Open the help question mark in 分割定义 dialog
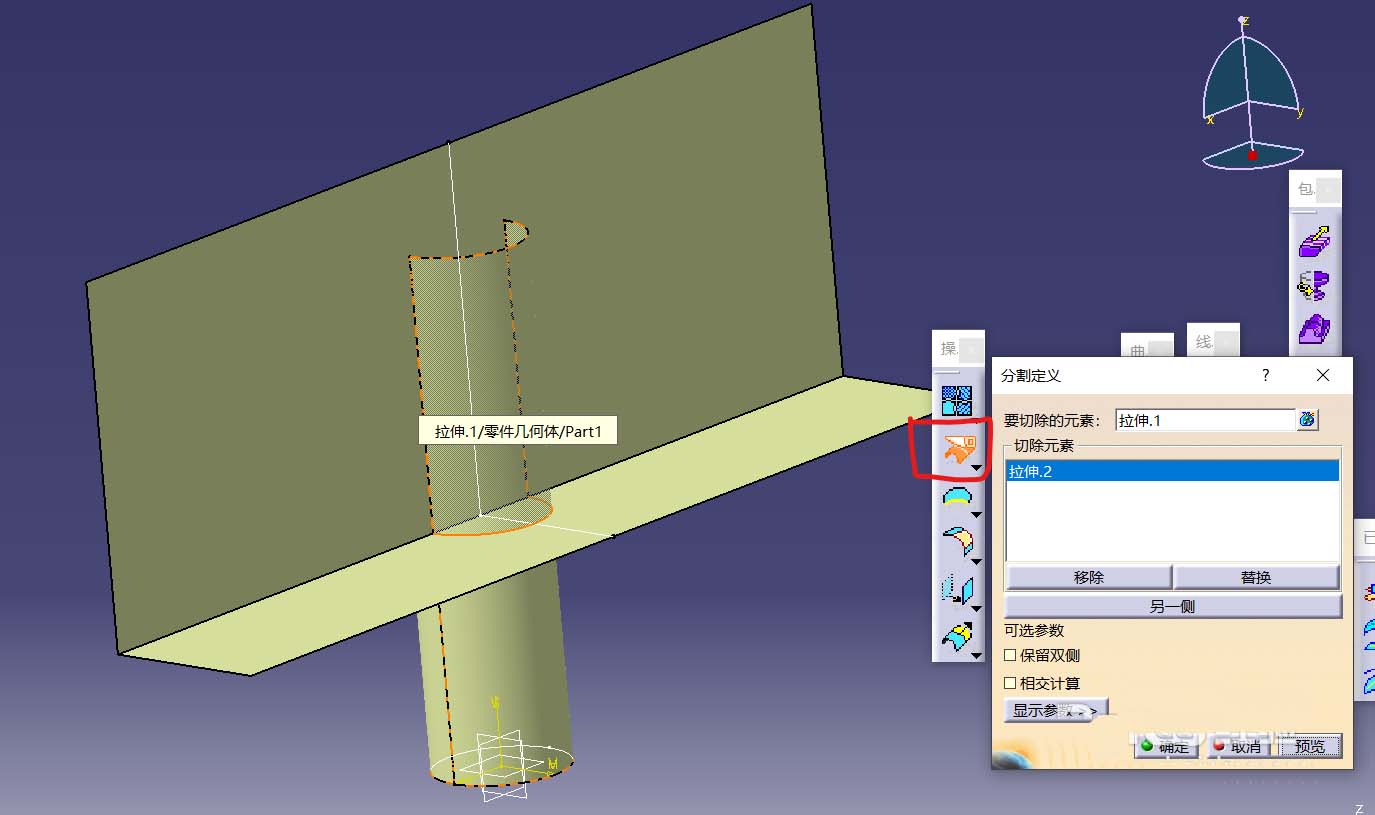 pos(1266,375)
